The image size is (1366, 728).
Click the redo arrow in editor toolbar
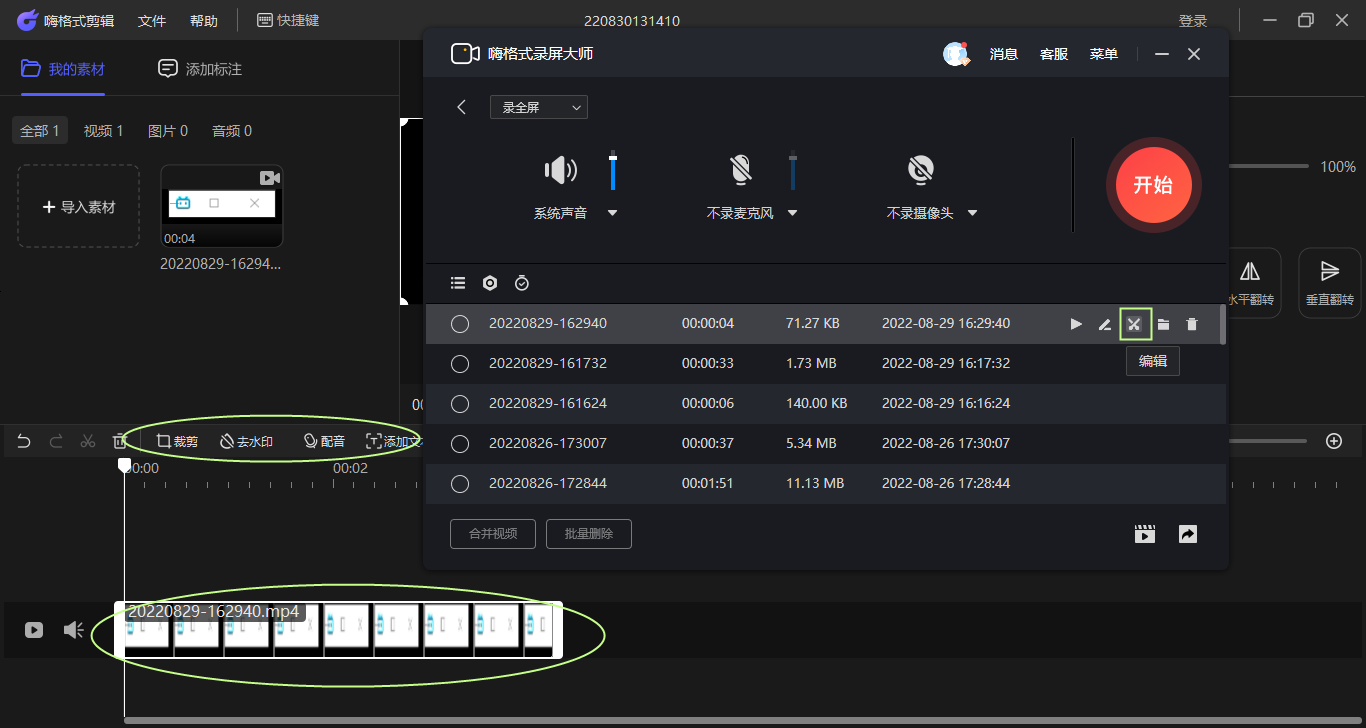[x=56, y=441]
